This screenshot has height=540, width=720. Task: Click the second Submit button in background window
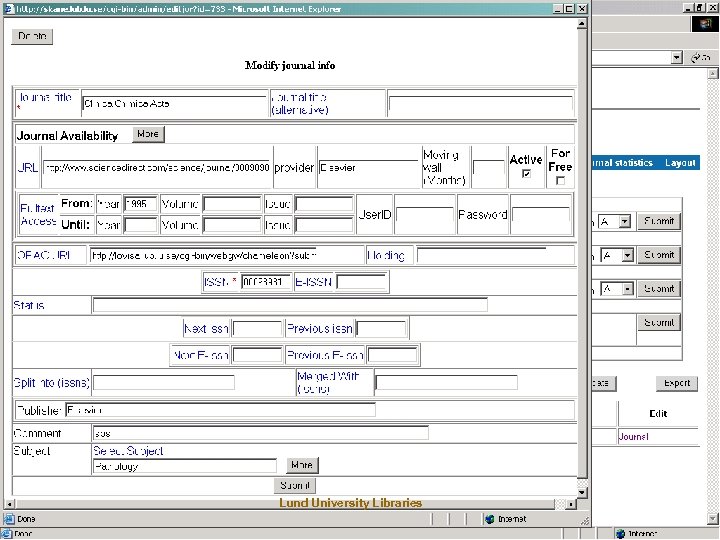point(659,255)
